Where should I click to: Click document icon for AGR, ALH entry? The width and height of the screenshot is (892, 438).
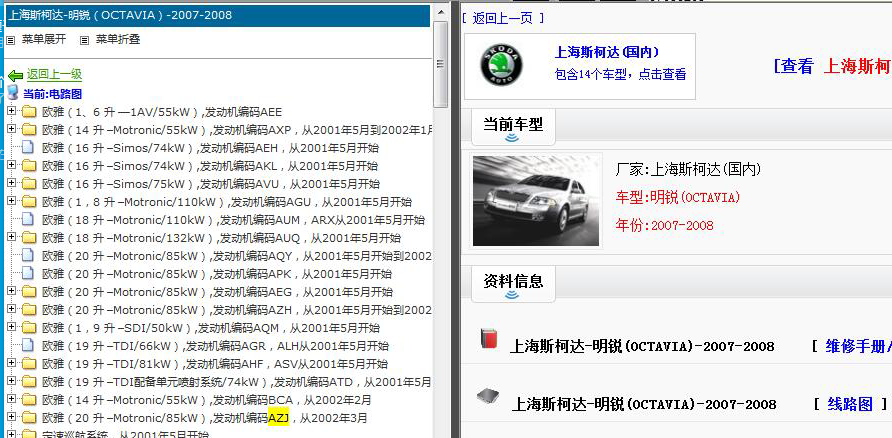pos(28,345)
